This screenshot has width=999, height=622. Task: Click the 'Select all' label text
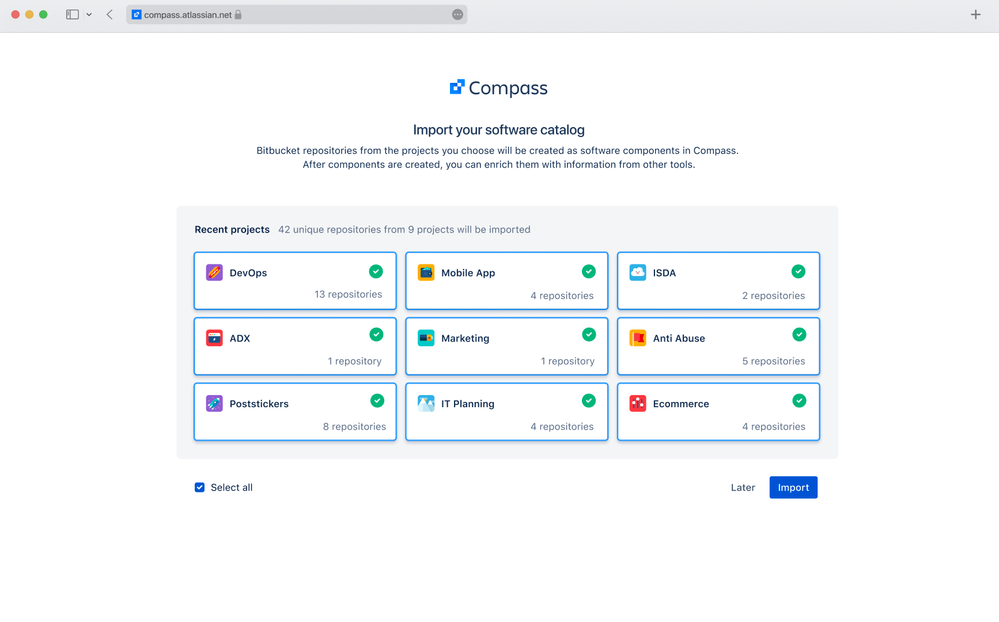(231, 488)
